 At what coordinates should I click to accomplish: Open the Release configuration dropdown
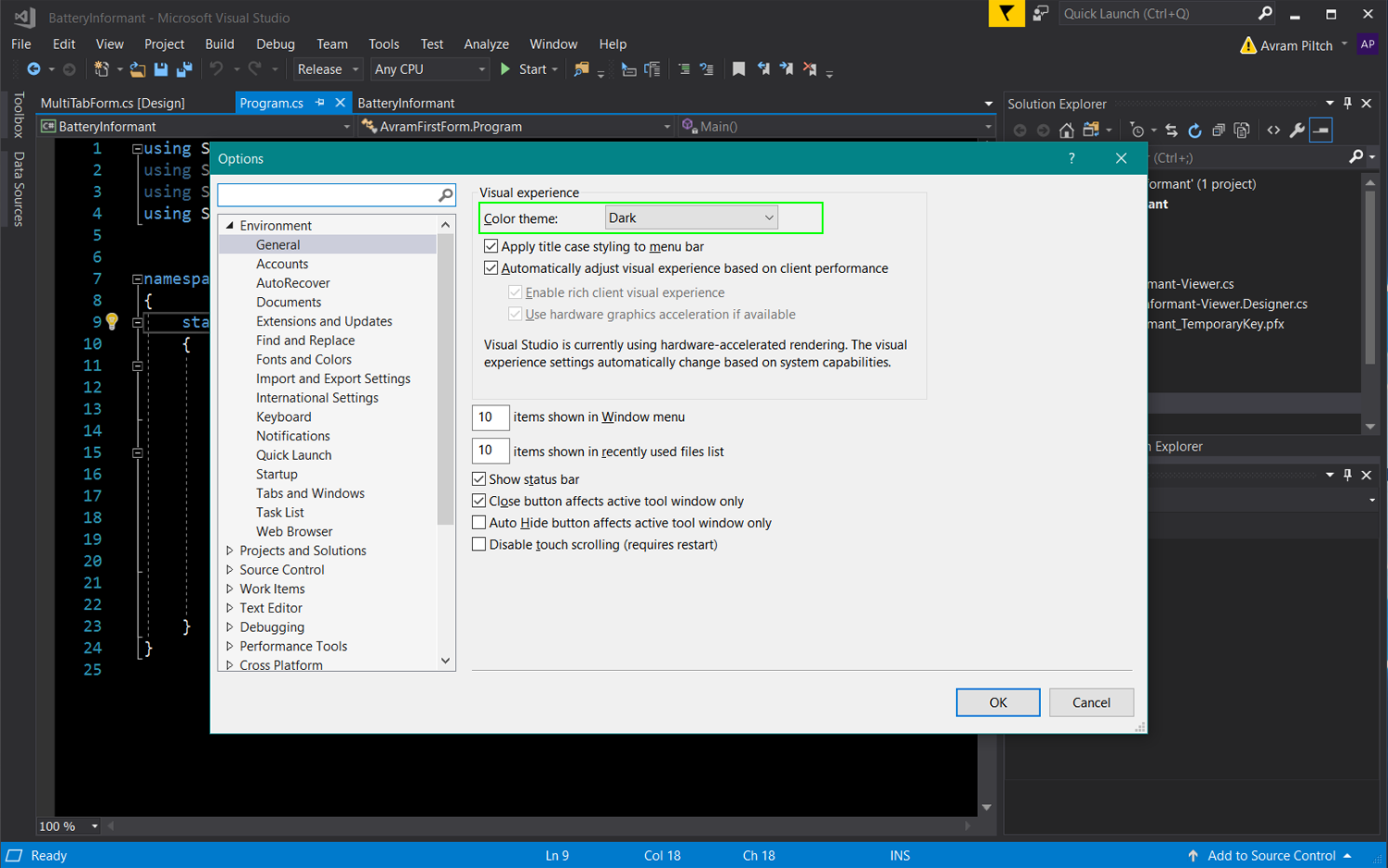[x=328, y=69]
